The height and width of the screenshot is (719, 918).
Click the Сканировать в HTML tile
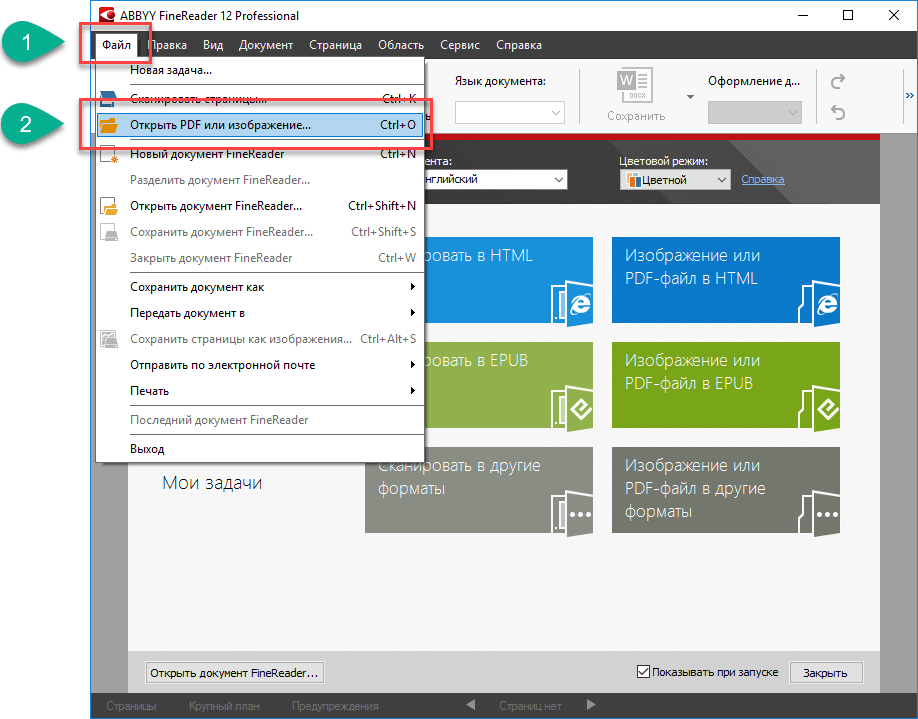pos(508,280)
